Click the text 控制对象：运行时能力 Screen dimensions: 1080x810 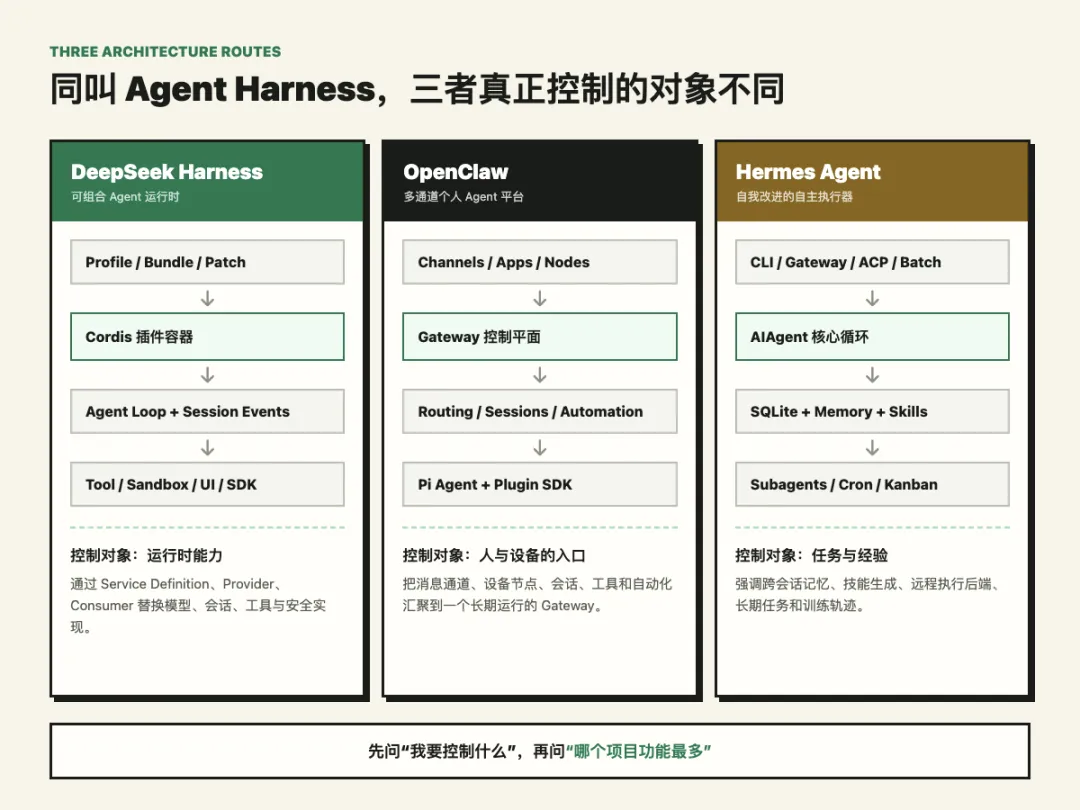pos(146,555)
